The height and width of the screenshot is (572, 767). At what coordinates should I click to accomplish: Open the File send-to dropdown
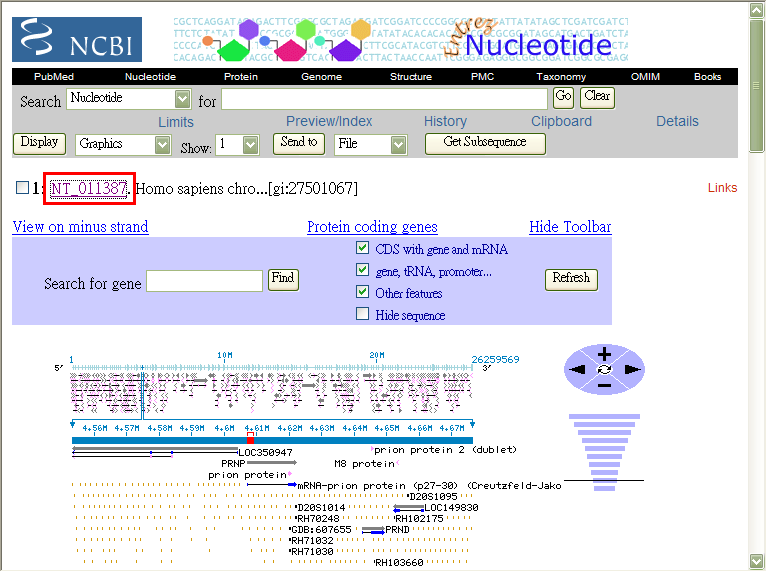[399, 145]
